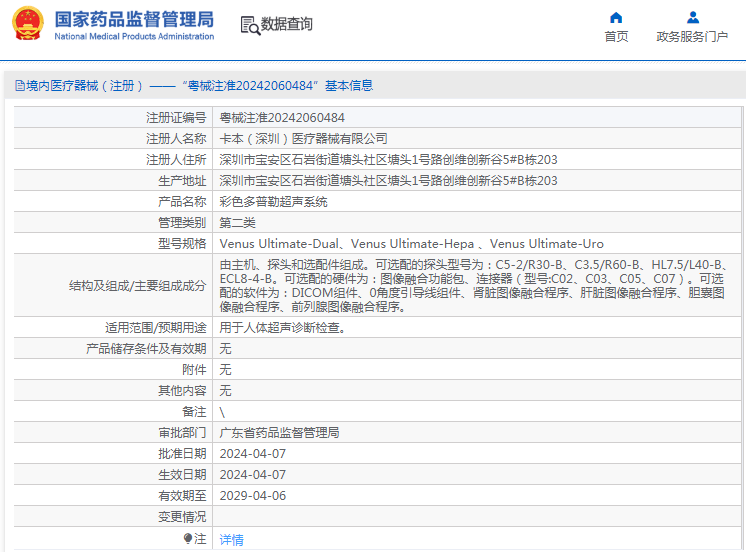Click the 变更情况 row label

(182, 516)
